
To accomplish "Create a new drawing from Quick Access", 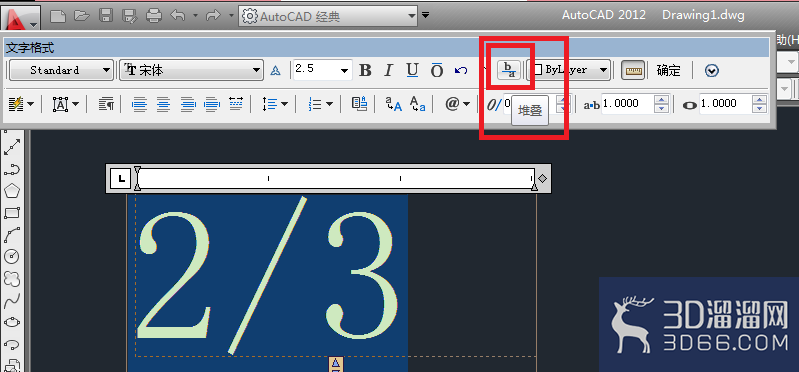I will (x=58, y=16).
